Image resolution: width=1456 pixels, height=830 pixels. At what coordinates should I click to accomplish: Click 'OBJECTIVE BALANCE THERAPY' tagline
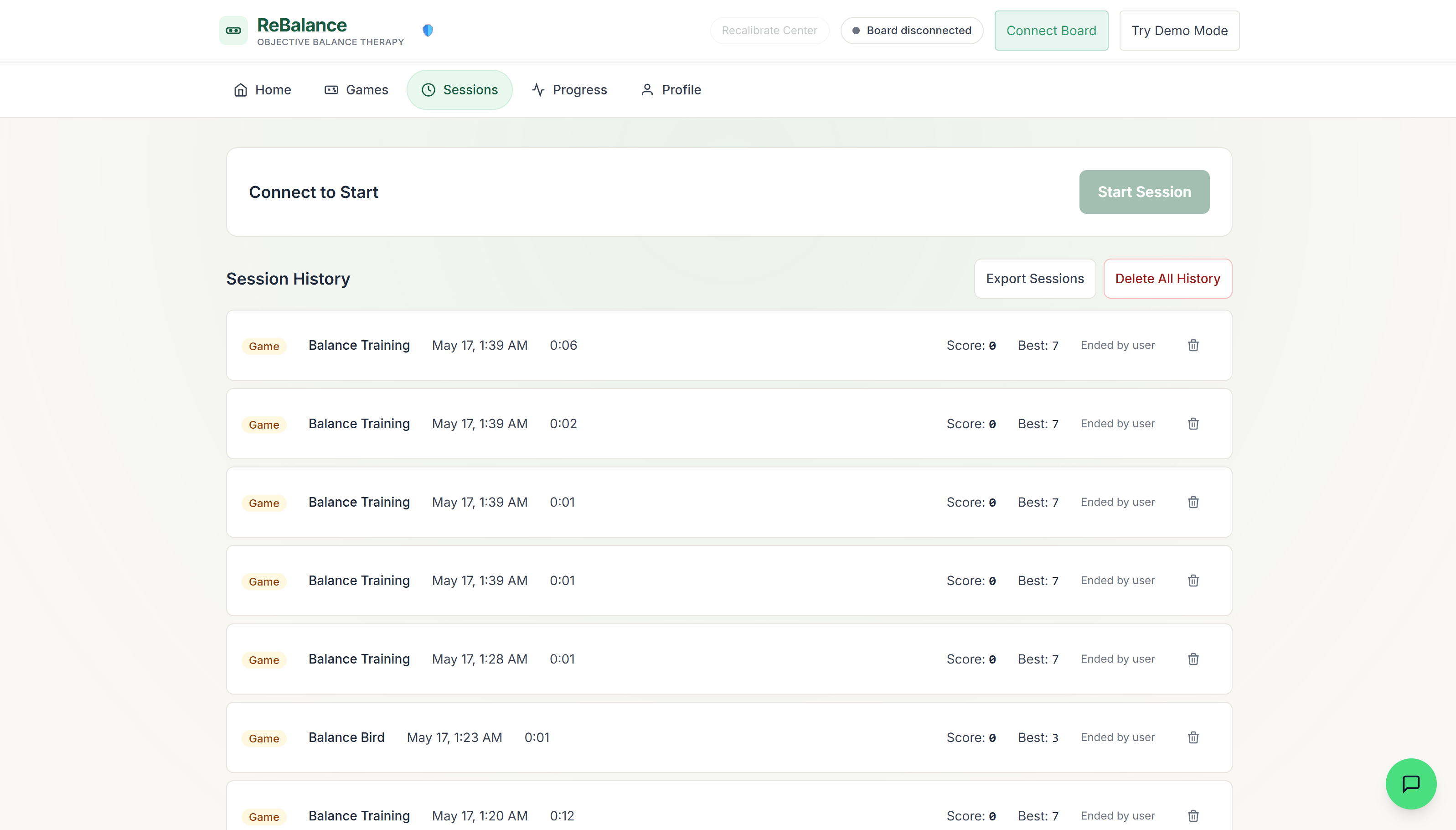pos(330,42)
